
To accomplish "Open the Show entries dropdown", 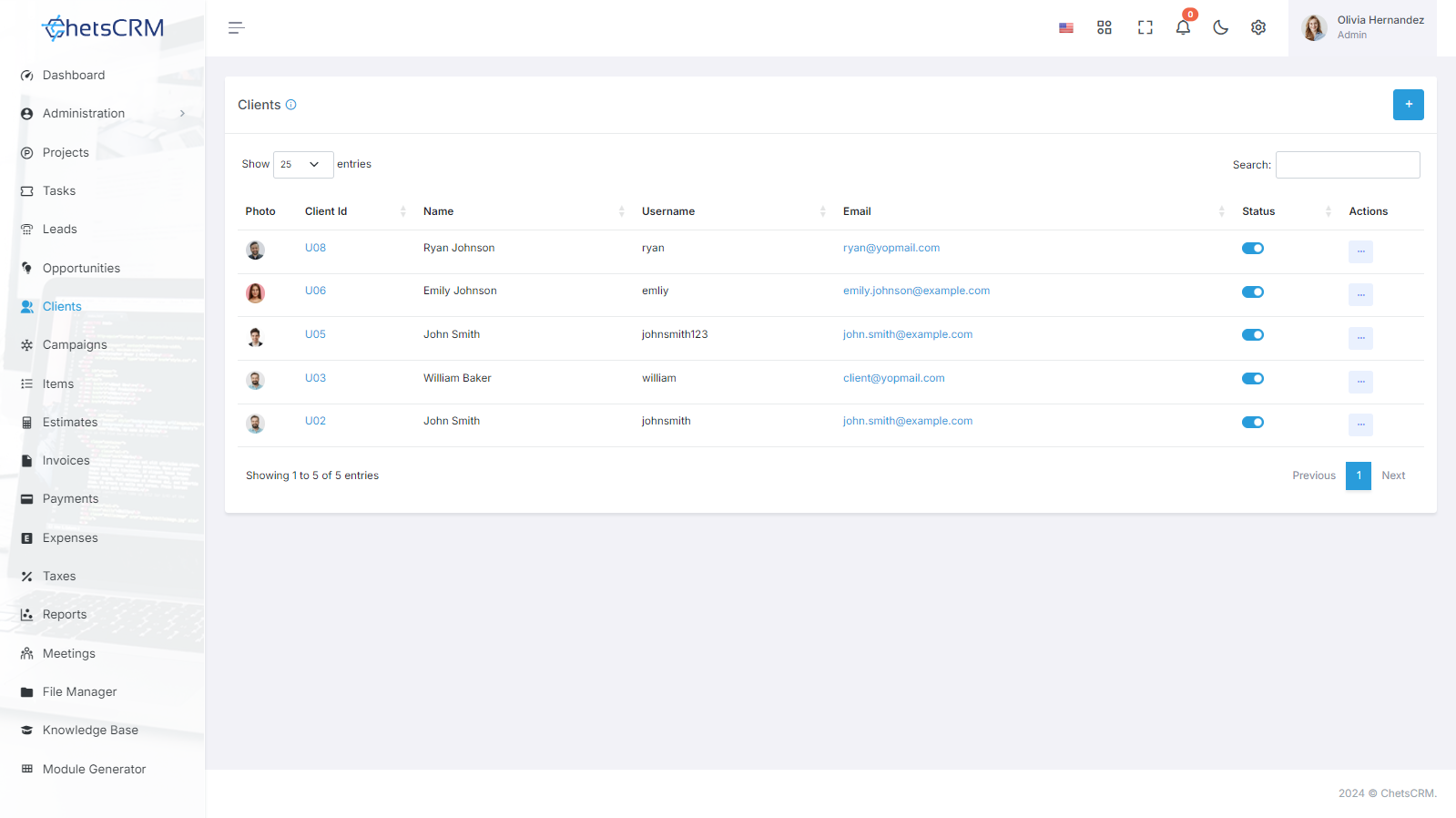I will (x=303, y=165).
